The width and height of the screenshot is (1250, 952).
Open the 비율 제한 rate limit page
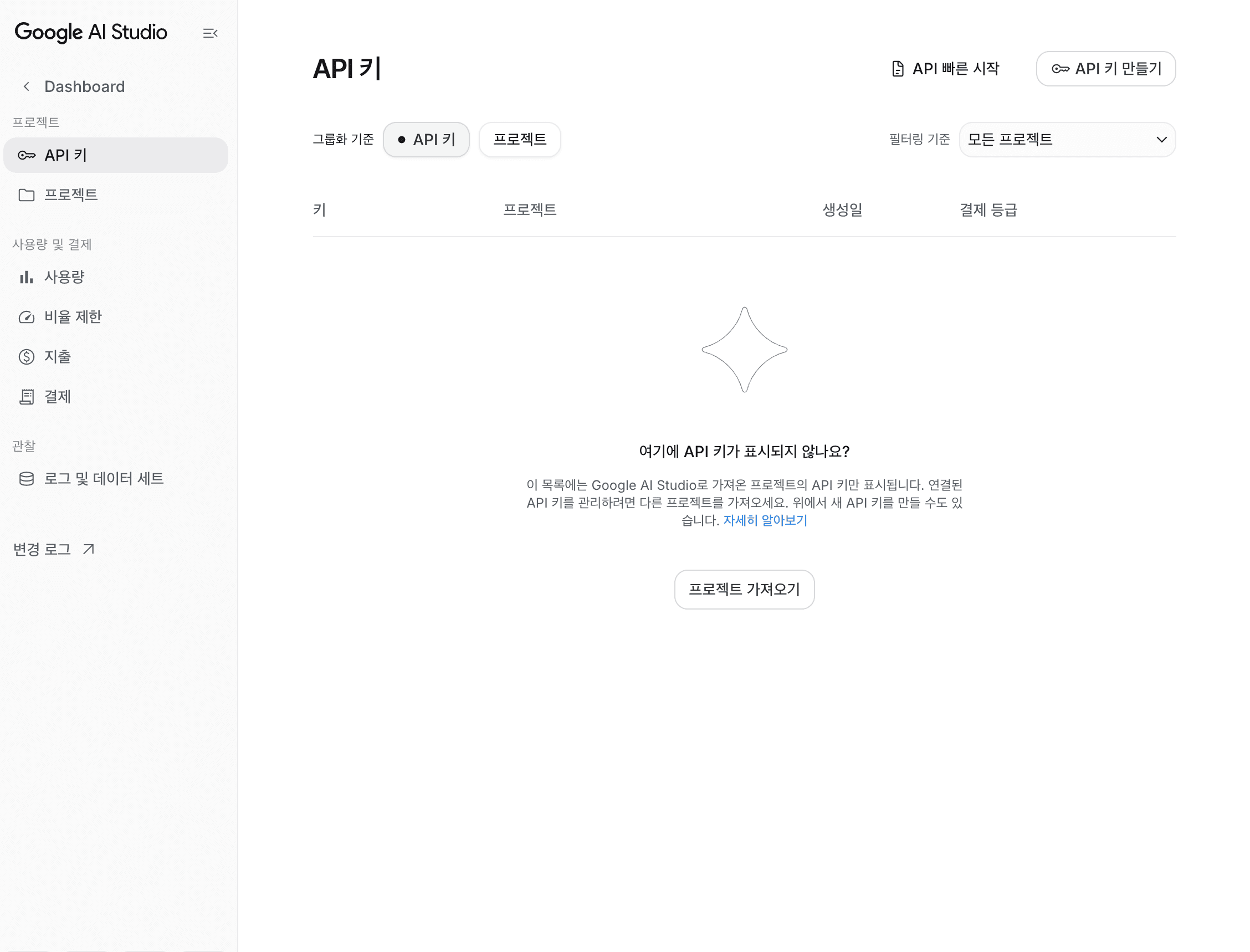[x=116, y=318]
